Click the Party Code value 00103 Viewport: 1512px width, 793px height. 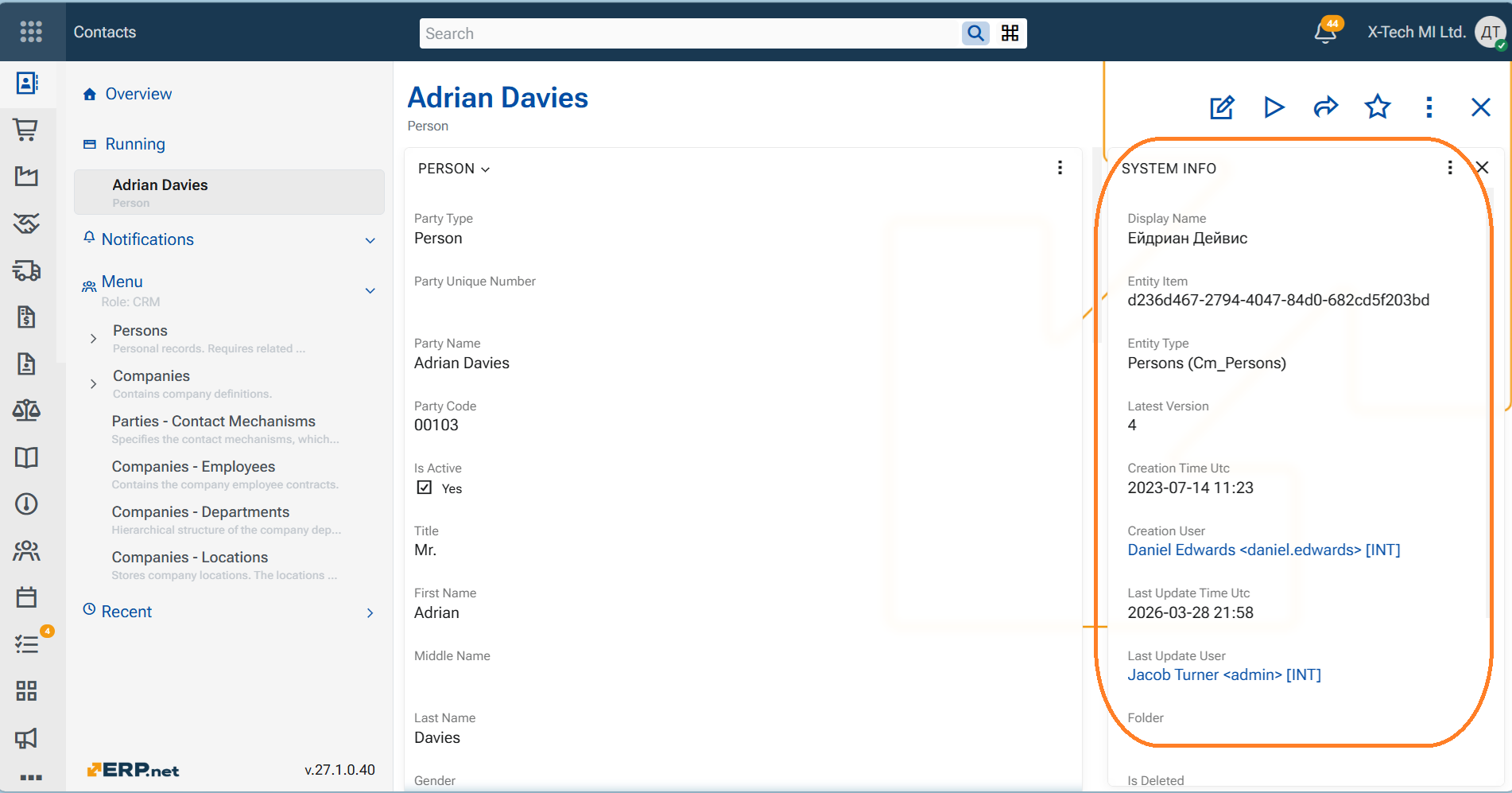(436, 425)
